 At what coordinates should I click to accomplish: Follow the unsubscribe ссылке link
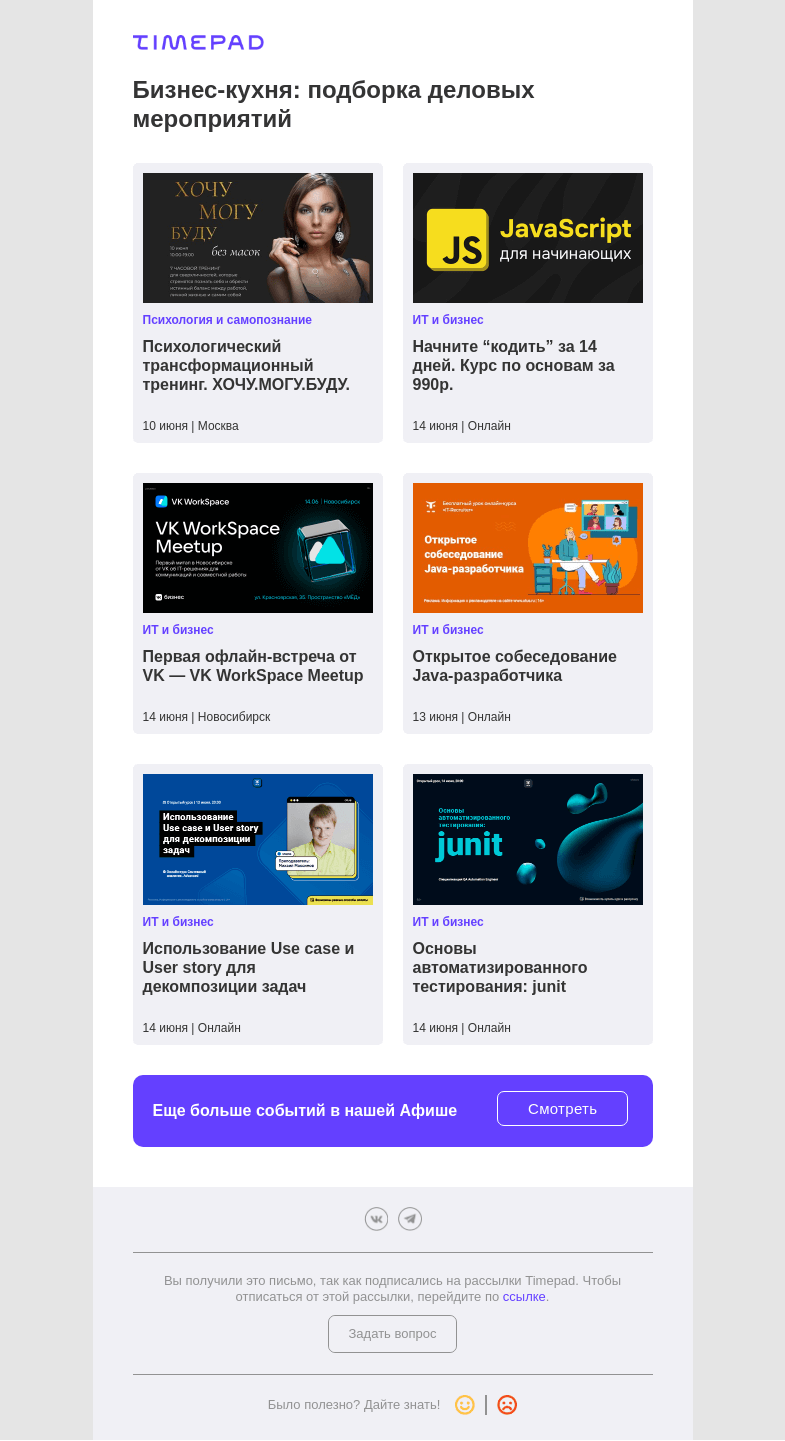coord(524,1297)
